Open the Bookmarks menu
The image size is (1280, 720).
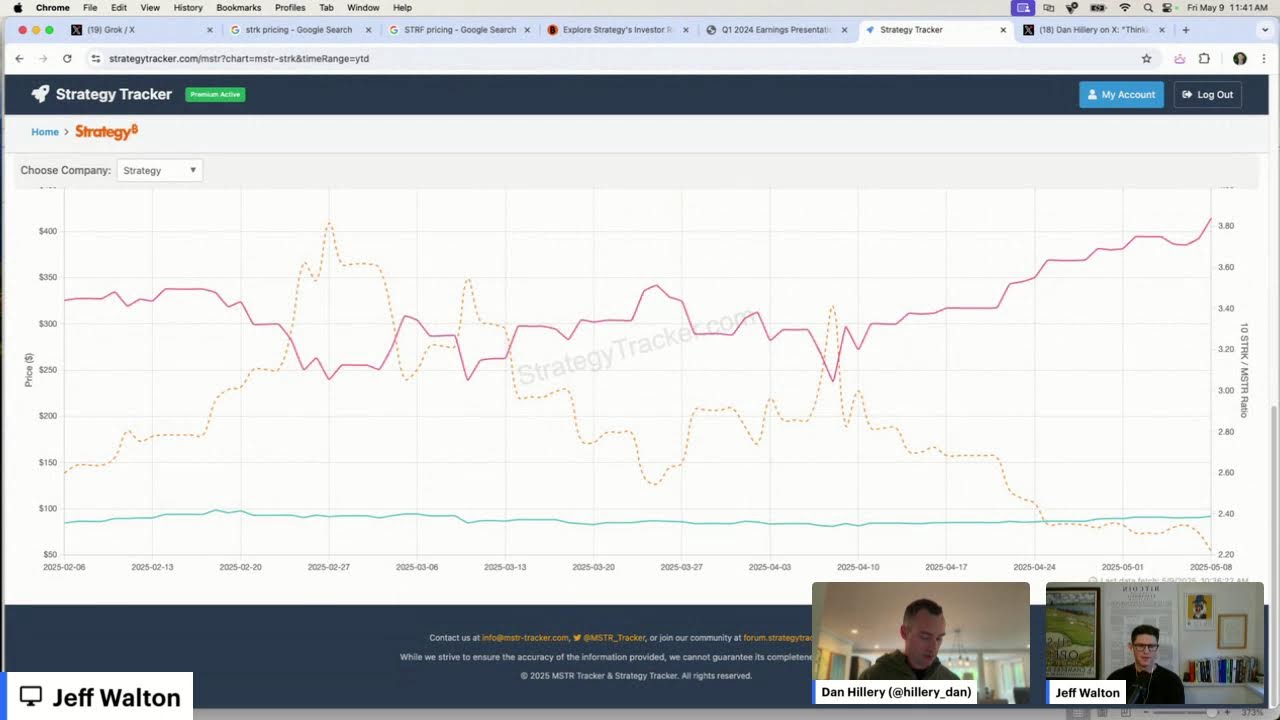(x=239, y=7)
